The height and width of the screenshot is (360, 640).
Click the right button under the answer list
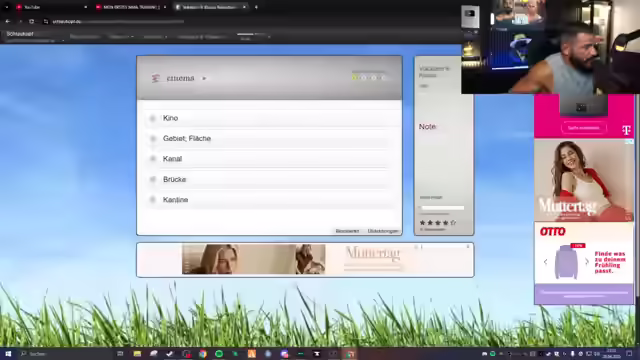point(382,231)
